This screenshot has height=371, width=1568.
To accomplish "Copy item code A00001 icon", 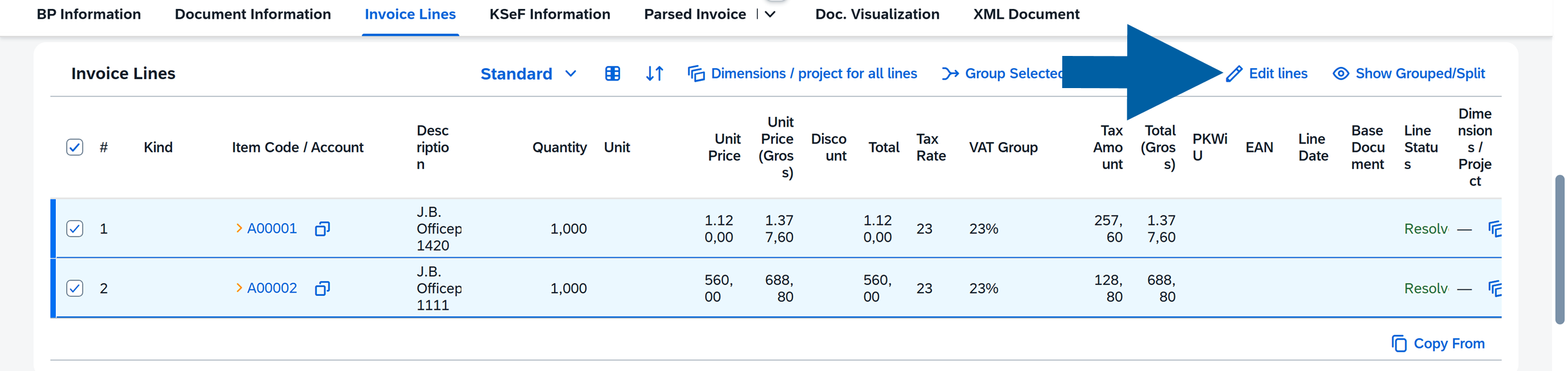I will coord(322,228).
